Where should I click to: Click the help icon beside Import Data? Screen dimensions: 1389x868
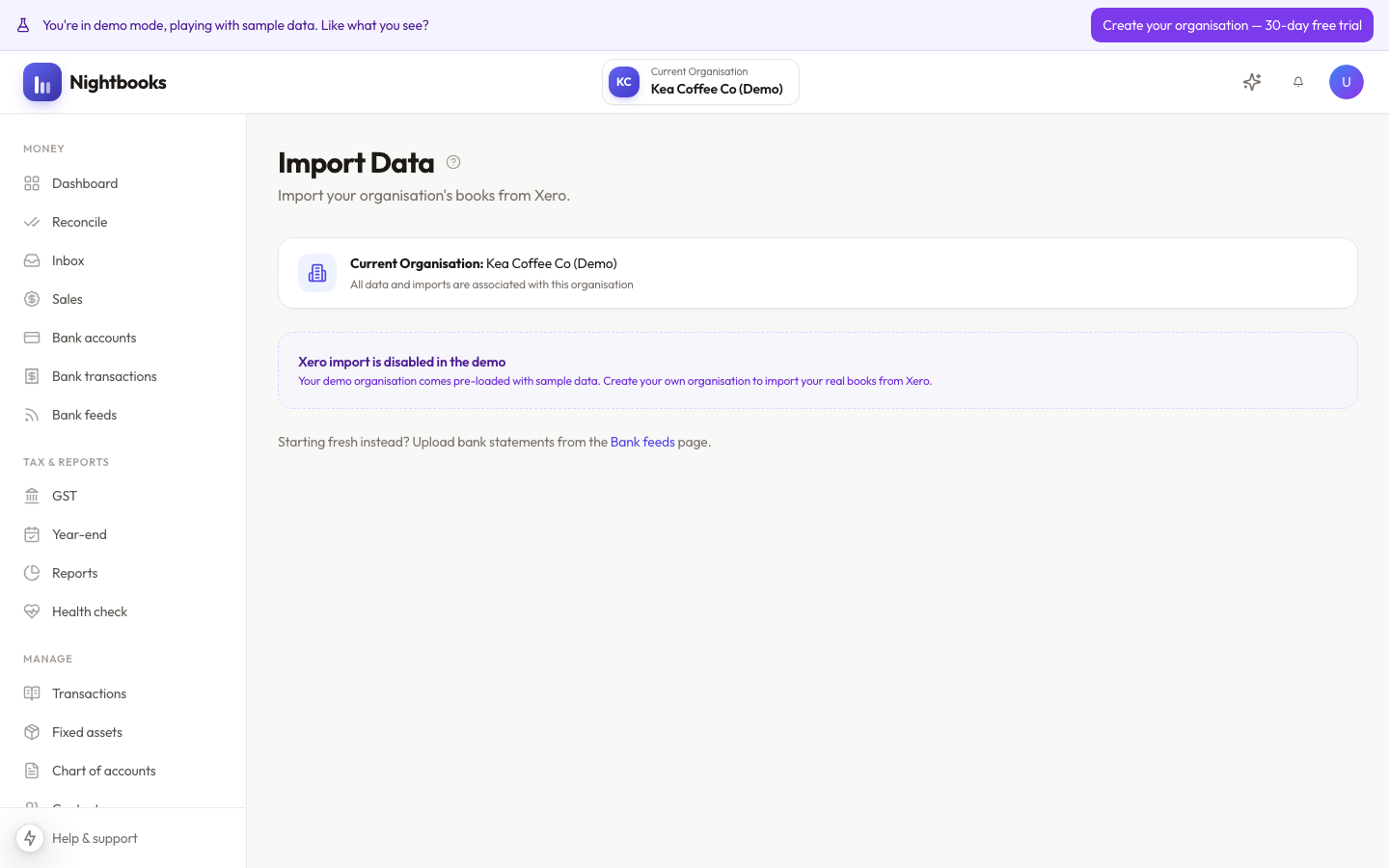pos(453,162)
